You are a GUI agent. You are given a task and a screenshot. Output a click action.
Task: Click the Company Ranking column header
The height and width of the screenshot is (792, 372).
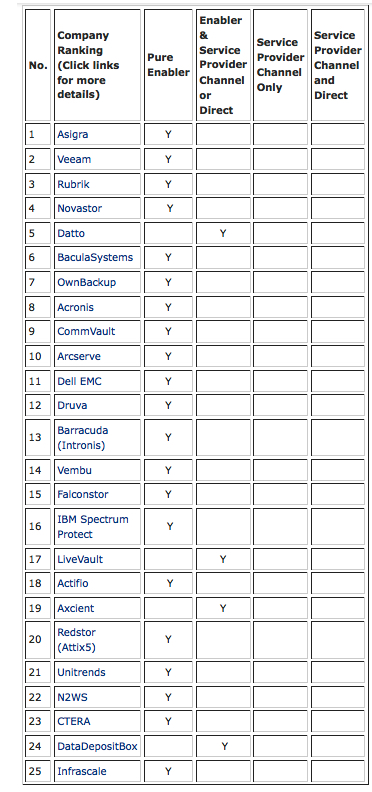tap(88, 65)
